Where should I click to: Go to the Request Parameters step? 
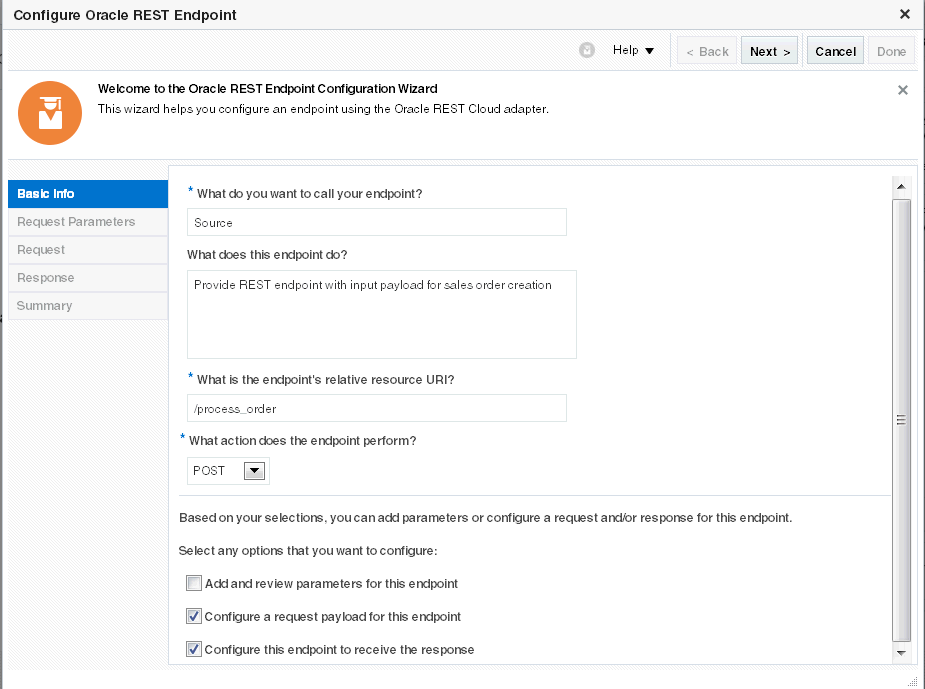pos(88,222)
